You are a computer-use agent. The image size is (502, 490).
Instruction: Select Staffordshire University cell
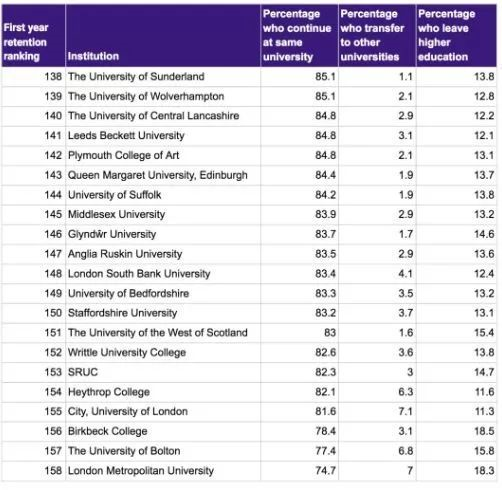(x=163, y=313)
